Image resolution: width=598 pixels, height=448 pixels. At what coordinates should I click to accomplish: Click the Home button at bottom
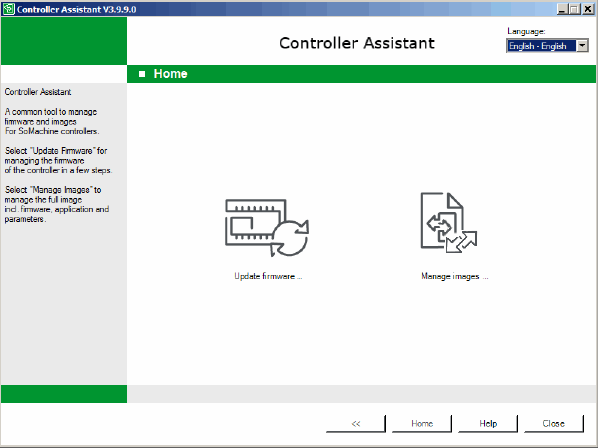tap(422, 424)
